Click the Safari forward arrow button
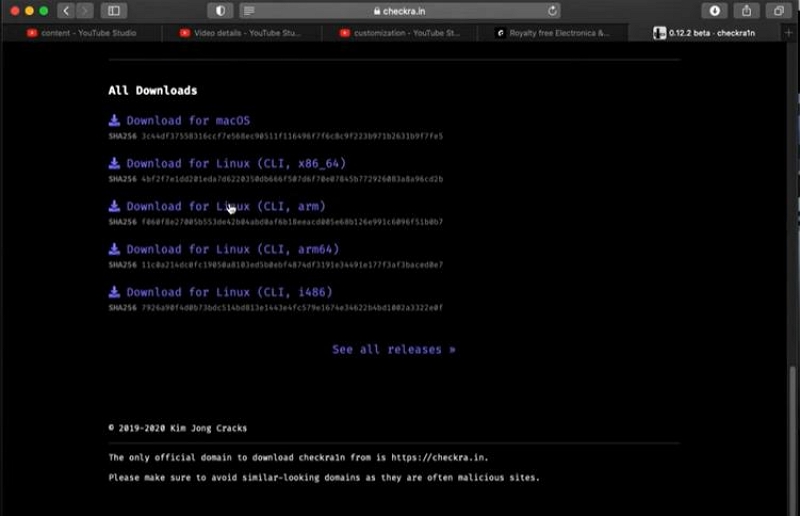 coord(84,10)
